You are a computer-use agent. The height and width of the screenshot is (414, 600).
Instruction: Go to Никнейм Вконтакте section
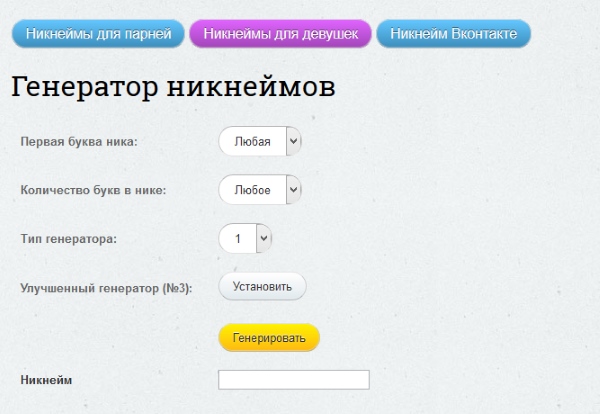453,34
